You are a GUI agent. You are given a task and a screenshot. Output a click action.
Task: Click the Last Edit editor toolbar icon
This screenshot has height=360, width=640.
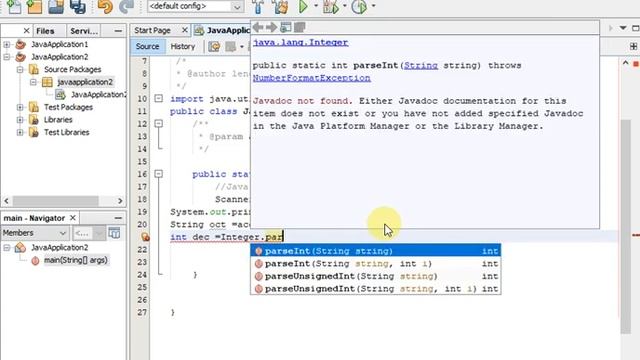pos(214,47)
